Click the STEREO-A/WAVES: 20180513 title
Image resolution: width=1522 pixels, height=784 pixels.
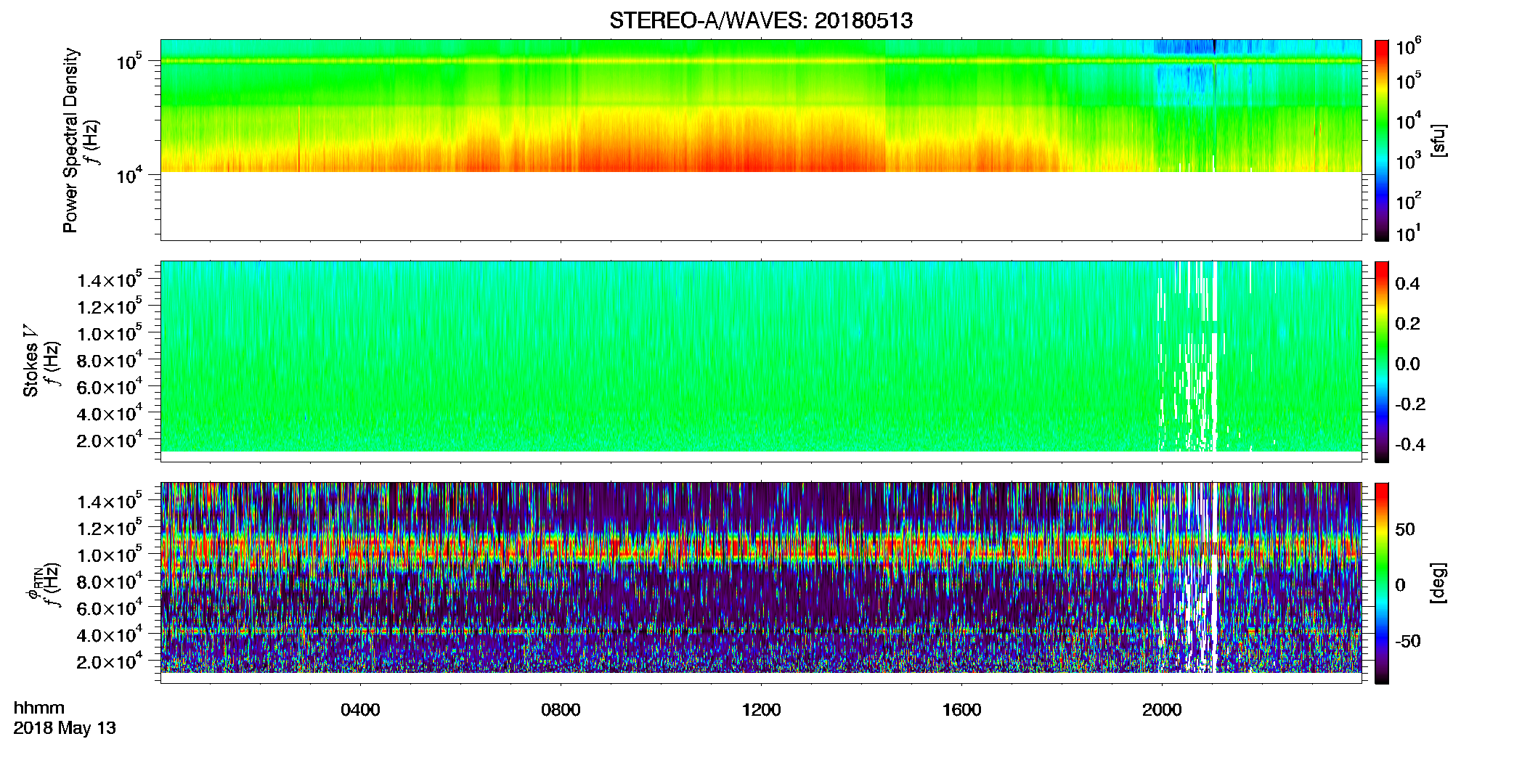click(761, 20)
